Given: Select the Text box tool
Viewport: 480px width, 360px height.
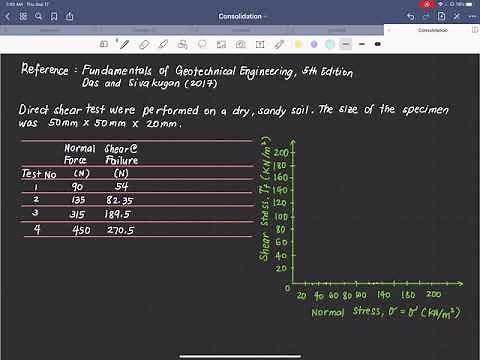Looking at the screenshot, I should (260, 44).
